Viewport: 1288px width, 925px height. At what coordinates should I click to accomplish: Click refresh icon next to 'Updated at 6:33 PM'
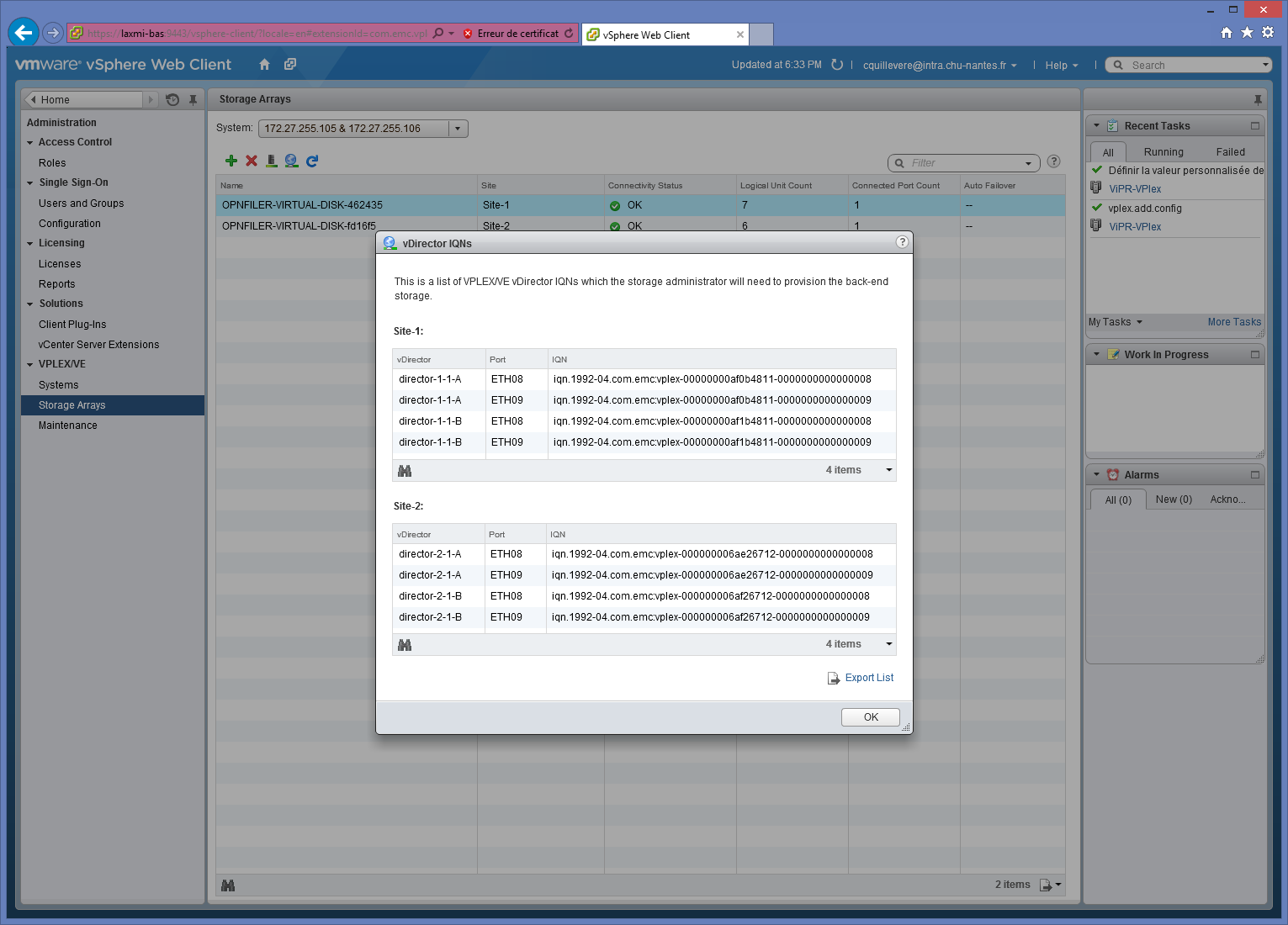point(837,65)
